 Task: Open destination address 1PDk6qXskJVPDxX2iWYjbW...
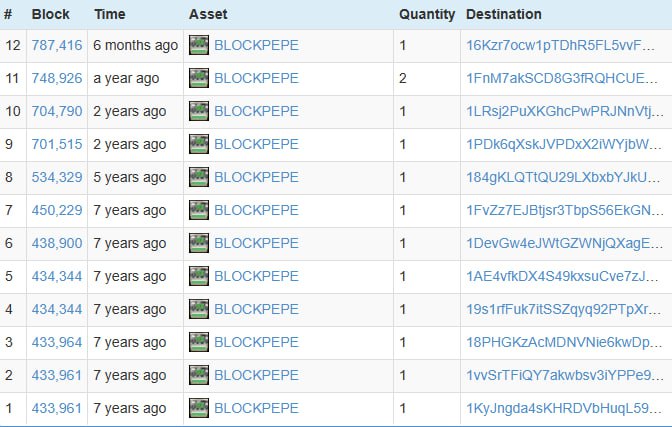coord(564,144)
